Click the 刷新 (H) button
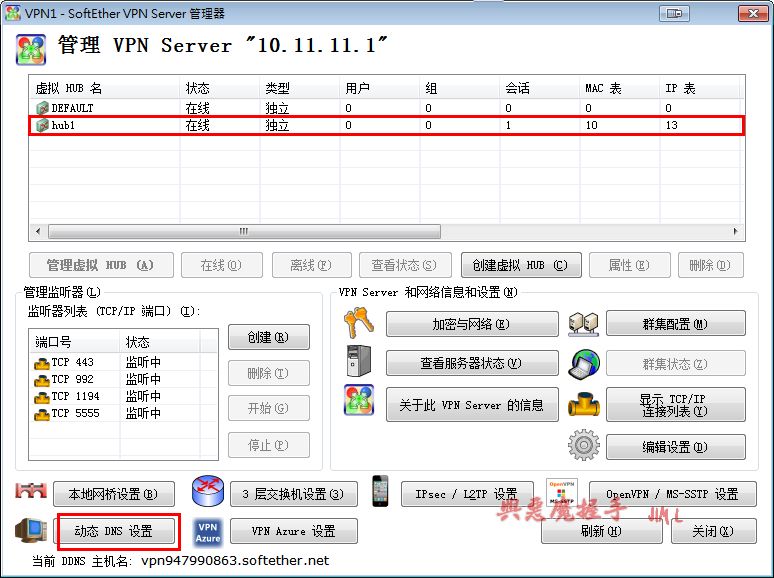The height and width of the screenshot is (578, 774). pos(601,531)
